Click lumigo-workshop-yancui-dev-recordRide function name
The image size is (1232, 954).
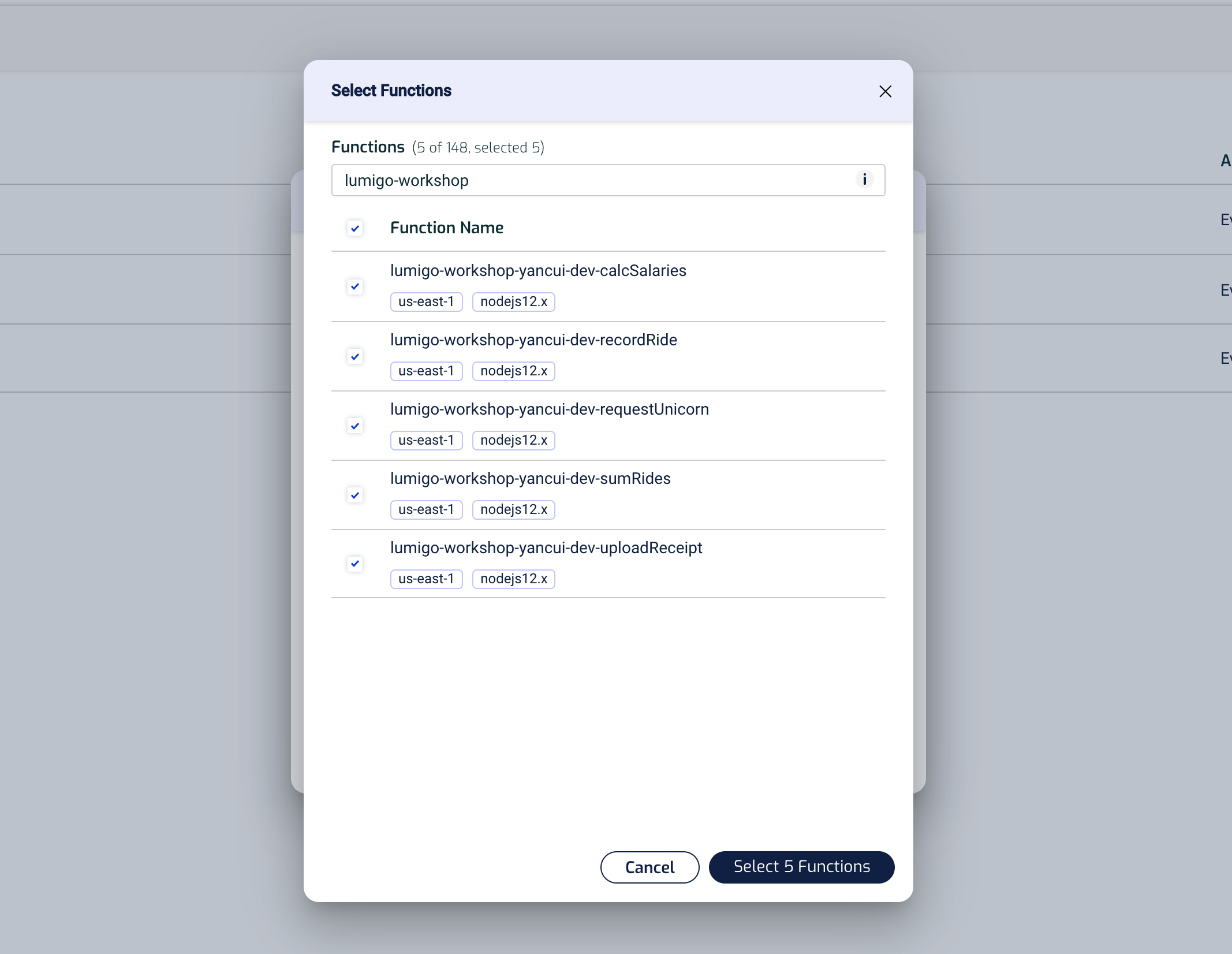(x=533, y=340)
